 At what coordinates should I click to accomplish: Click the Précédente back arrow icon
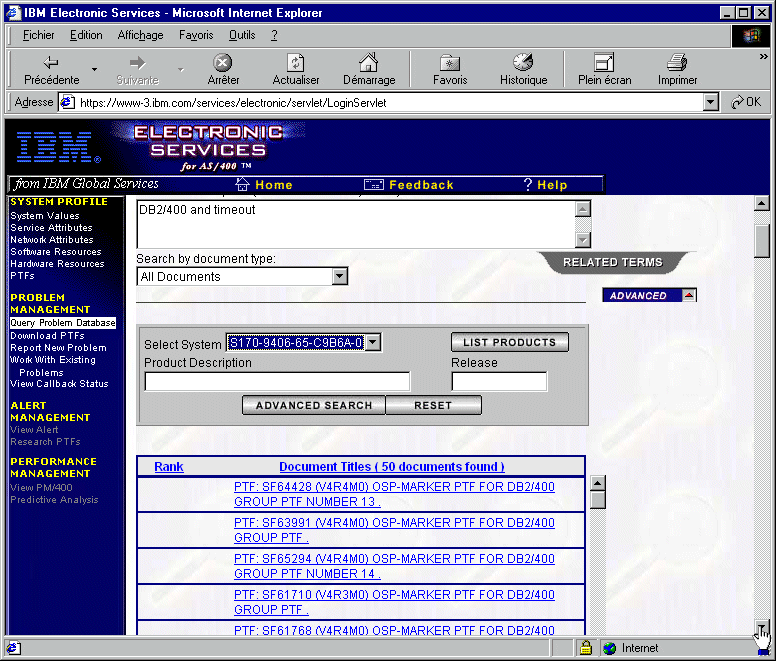[x=50, y=62]
